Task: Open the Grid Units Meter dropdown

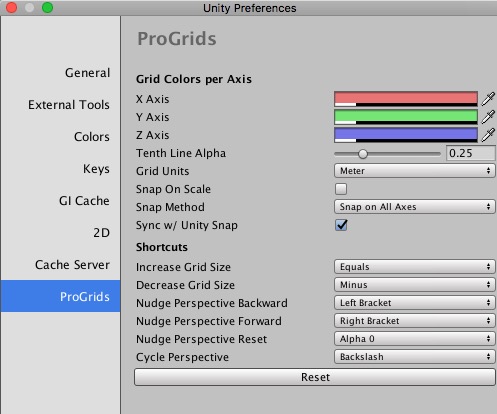Action: tap(415, 171)
